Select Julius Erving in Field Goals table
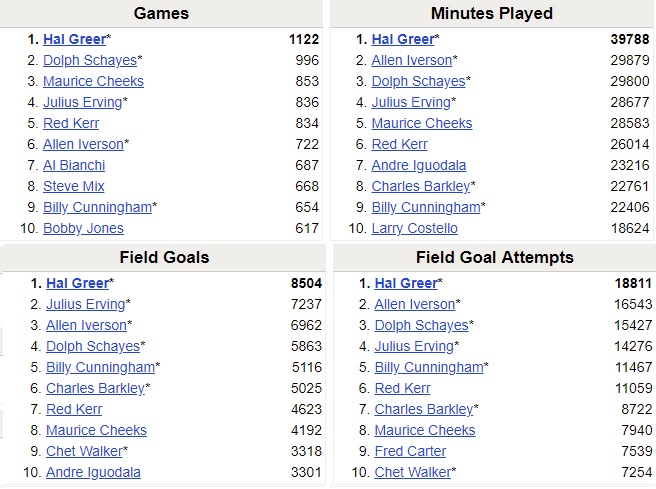This screenshot has height=489, width=656. (x=85, y=304)
